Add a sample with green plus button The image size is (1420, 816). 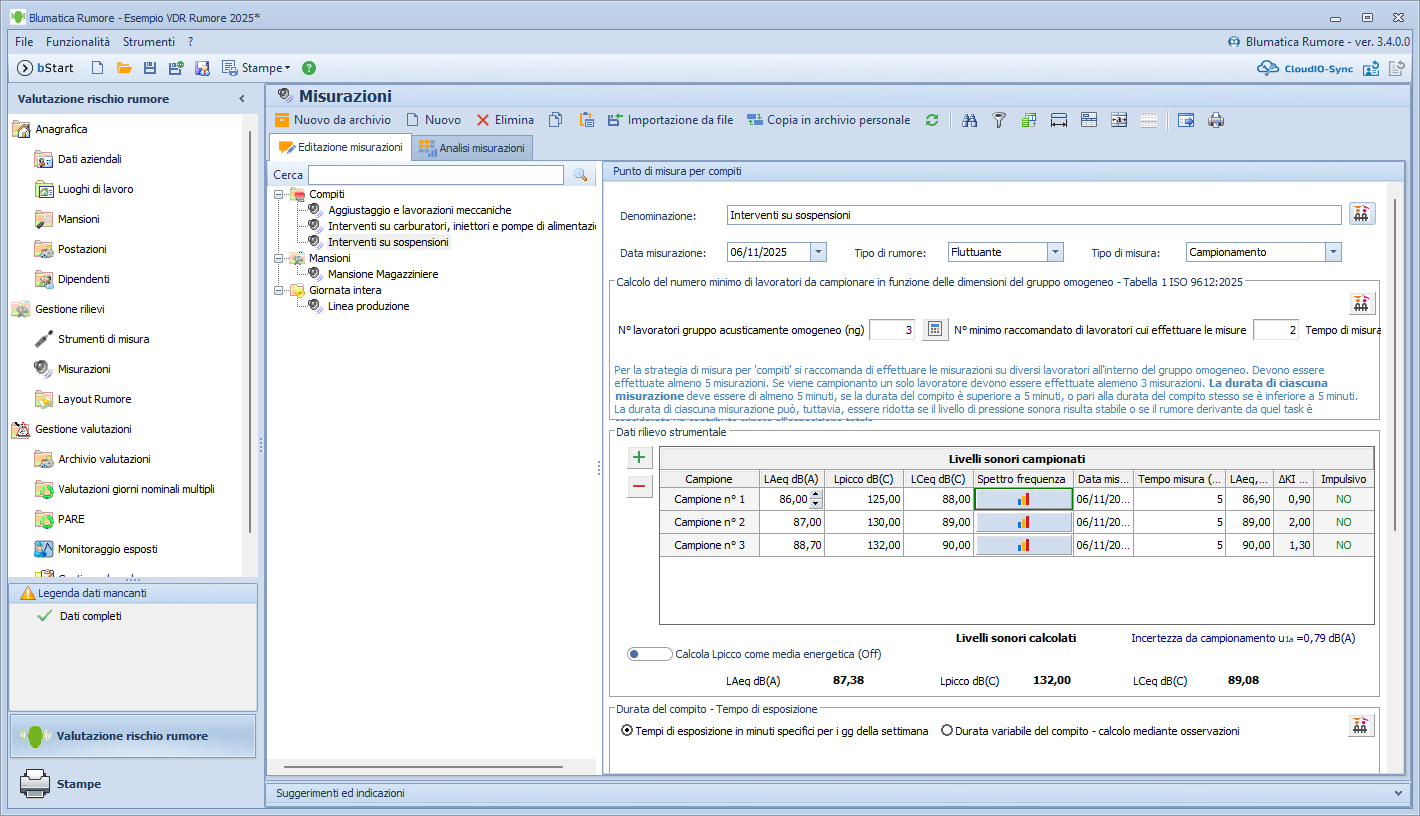pos(640,458)
